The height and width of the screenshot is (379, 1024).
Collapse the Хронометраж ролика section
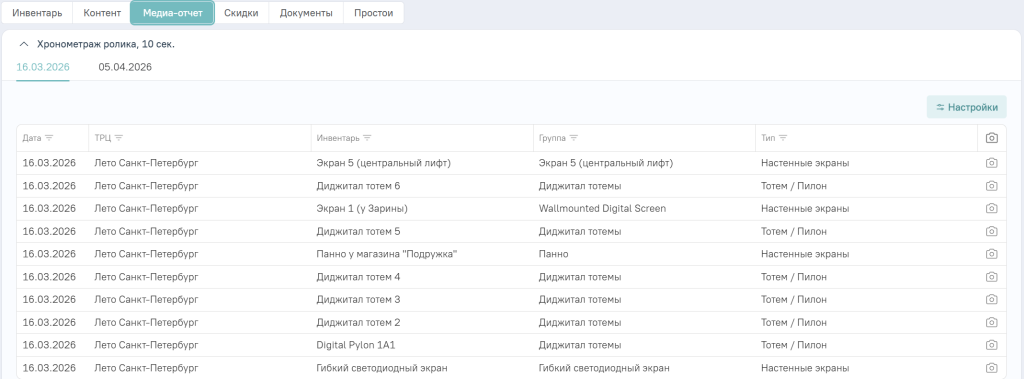pyautogui.click(x=24, y=44)
